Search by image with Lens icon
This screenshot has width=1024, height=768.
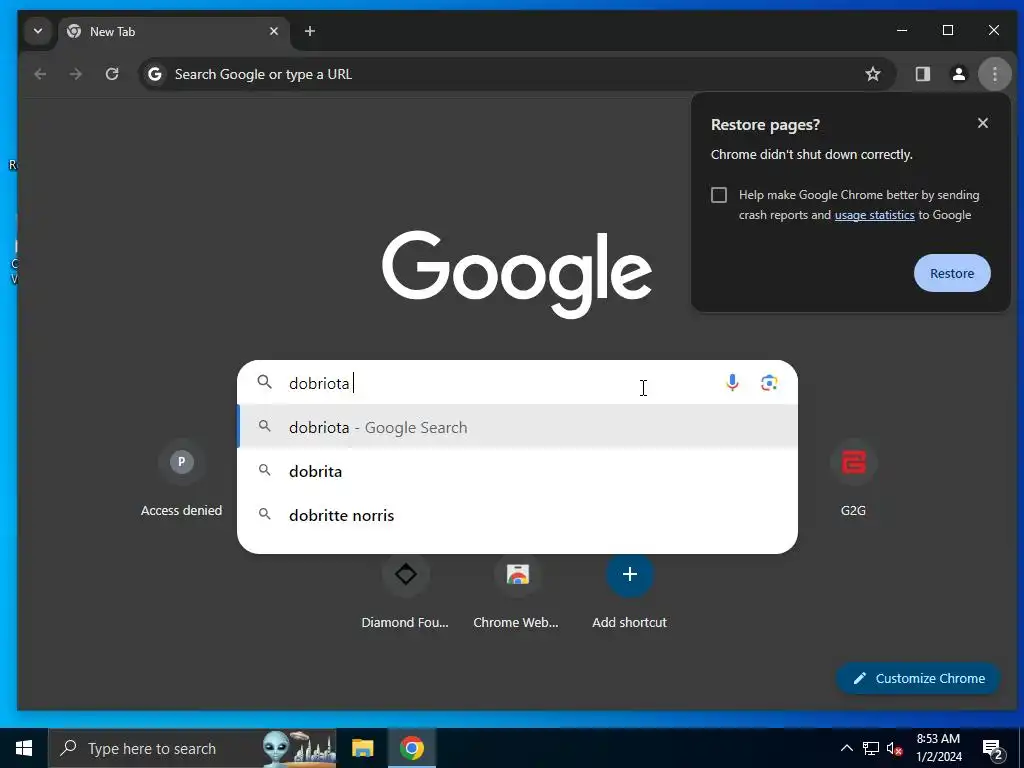coord(769,383)
